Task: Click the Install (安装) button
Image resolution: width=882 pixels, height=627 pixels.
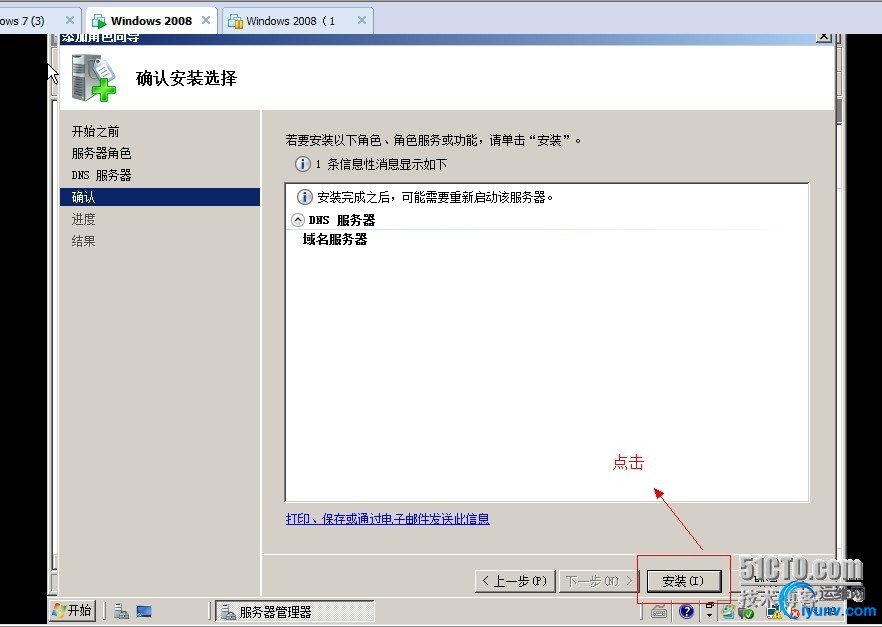Action: click(683, 581)
